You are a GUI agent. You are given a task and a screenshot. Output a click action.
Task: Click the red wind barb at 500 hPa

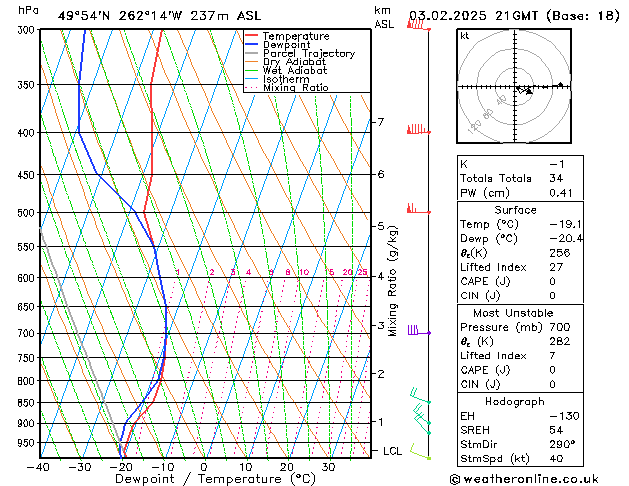pyautogui.click(x=415, y=210)
